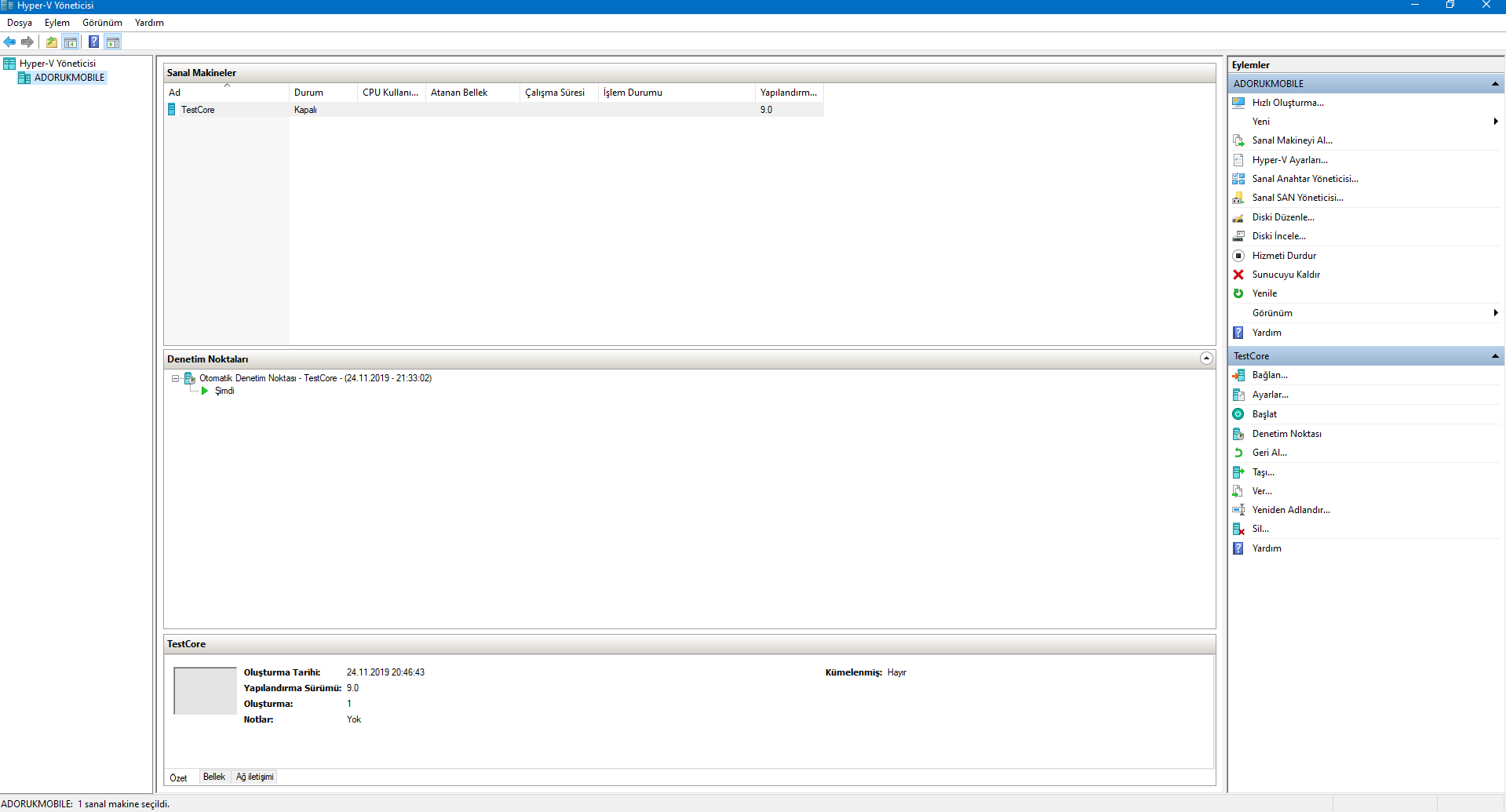This screenshot has width=1506, height=812.
Task: Switch to the Ağ iletişimi tab
Action: (255, 777)
